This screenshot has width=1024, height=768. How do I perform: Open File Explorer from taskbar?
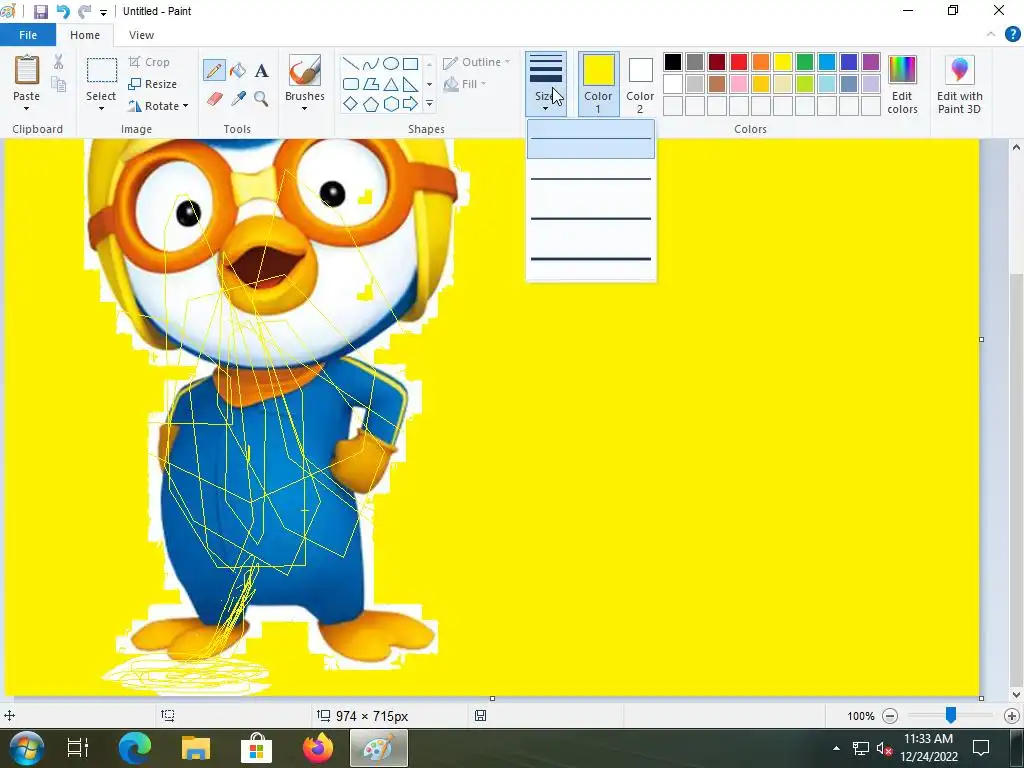(x=195, y=748)
